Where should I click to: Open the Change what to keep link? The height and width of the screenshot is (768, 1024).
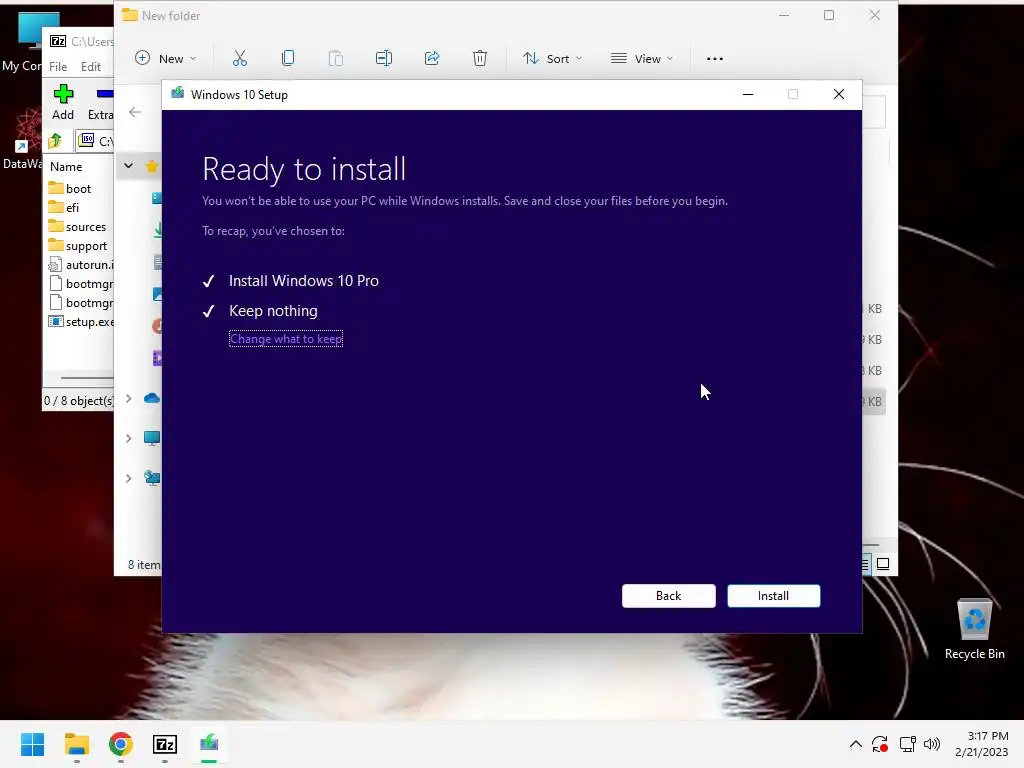[x=286, y=338]
